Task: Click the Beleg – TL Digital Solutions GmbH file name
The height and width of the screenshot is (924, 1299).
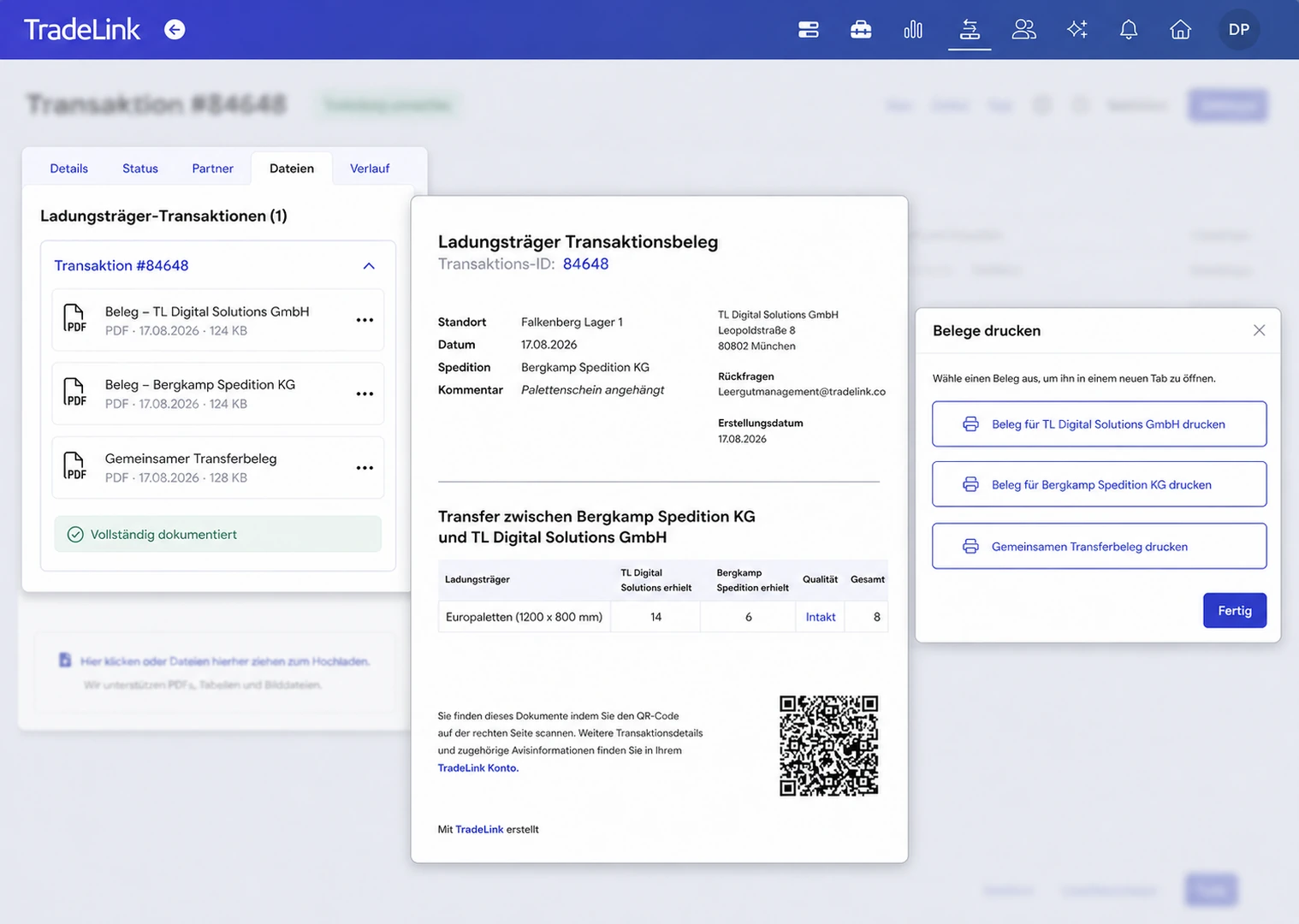Action: pyautogui.click(x=207, y=311)
